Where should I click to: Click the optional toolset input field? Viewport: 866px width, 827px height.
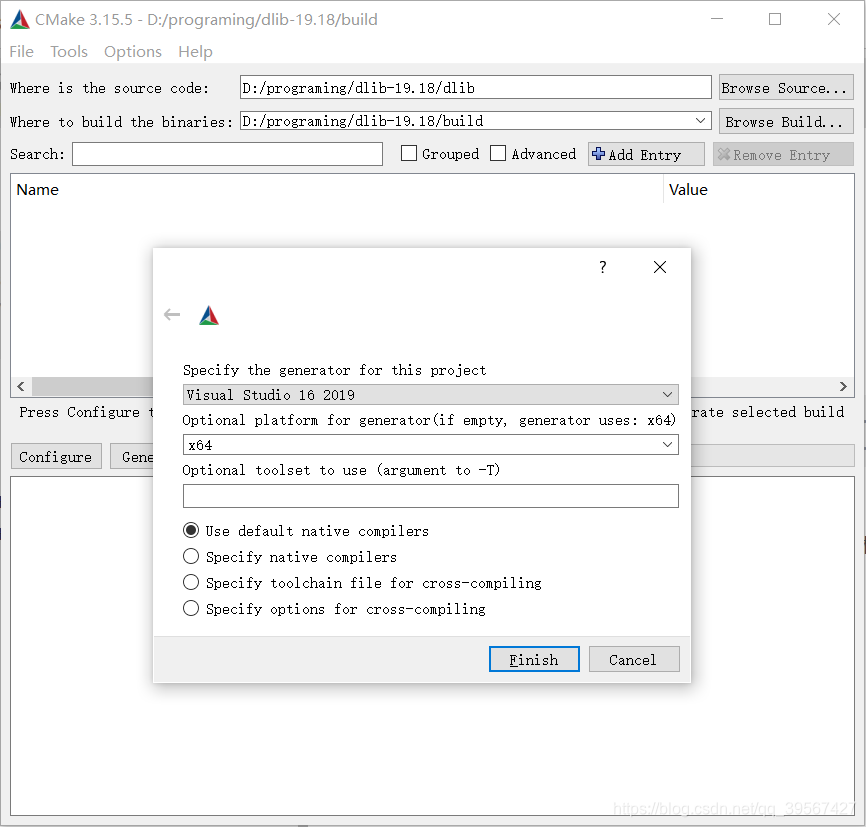point(430,496)
